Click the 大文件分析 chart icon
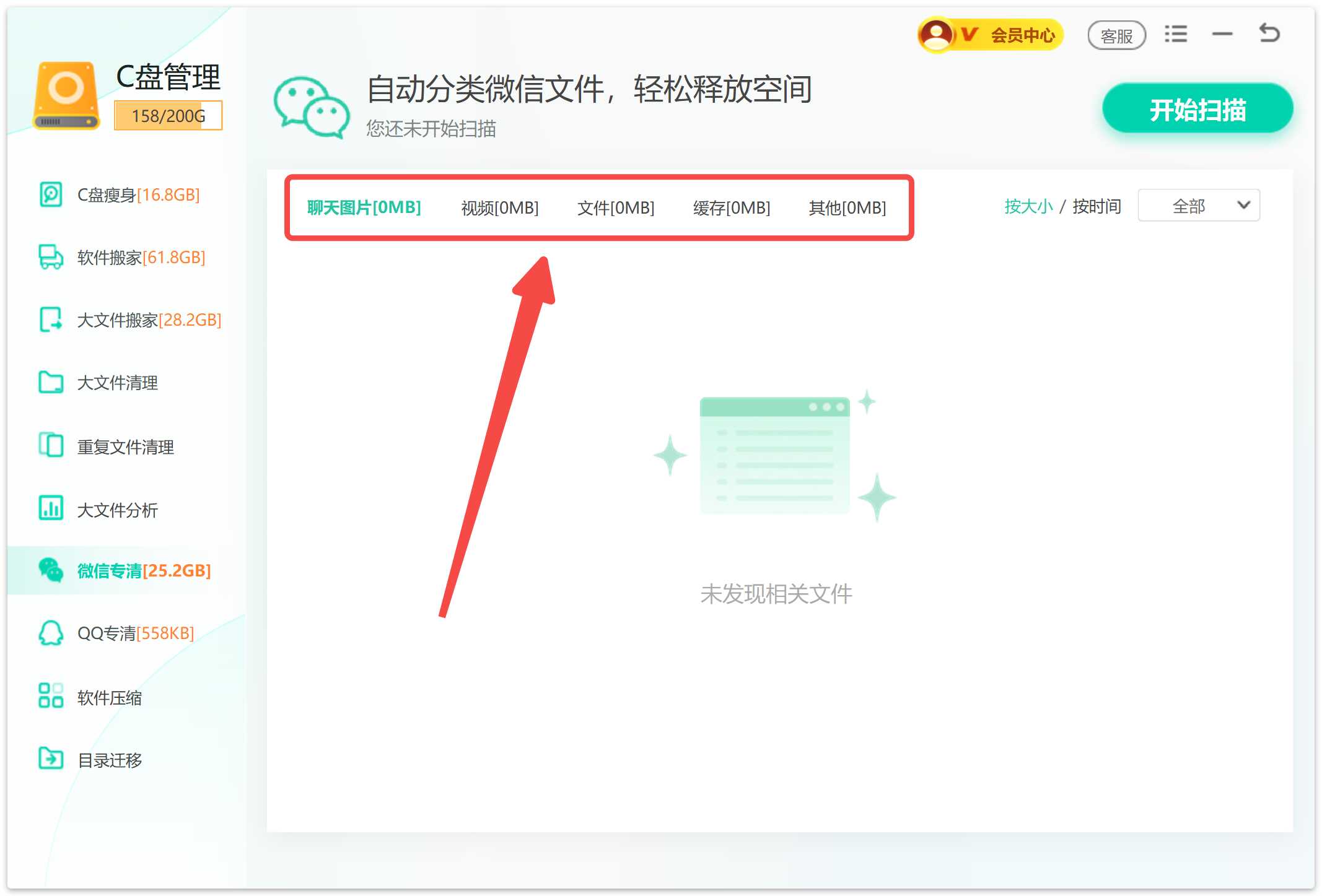 click(51, 508)
